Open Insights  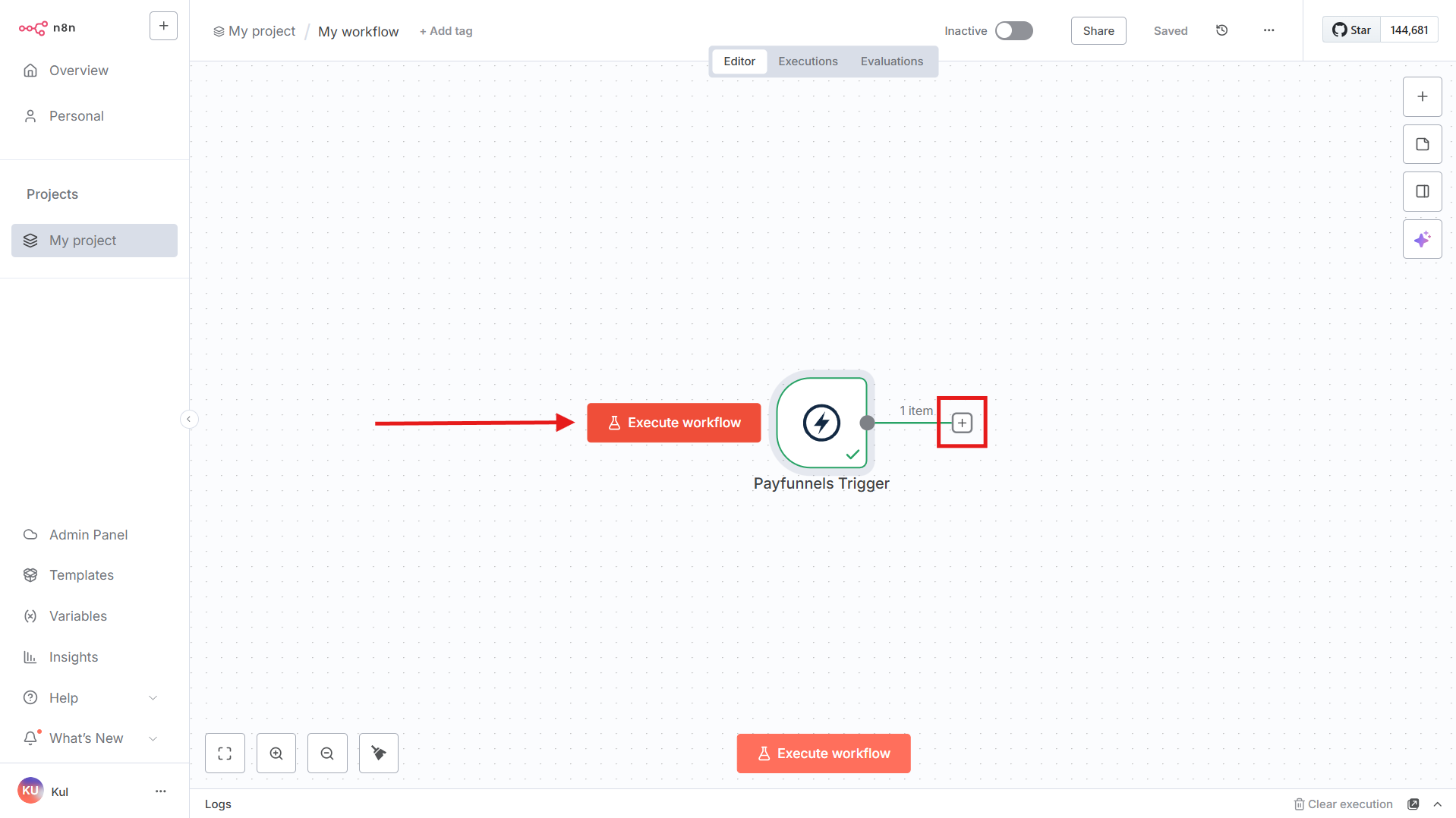pyautogui.click(x=94, y=657)
